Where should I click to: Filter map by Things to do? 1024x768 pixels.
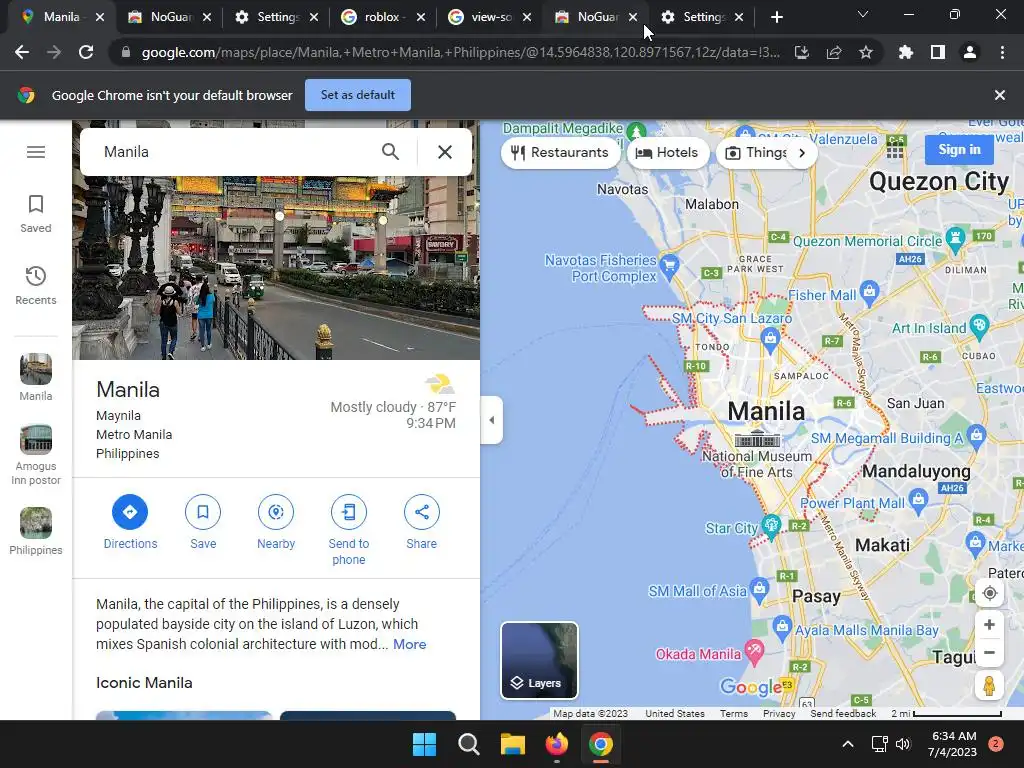click(x=756, y=153)
